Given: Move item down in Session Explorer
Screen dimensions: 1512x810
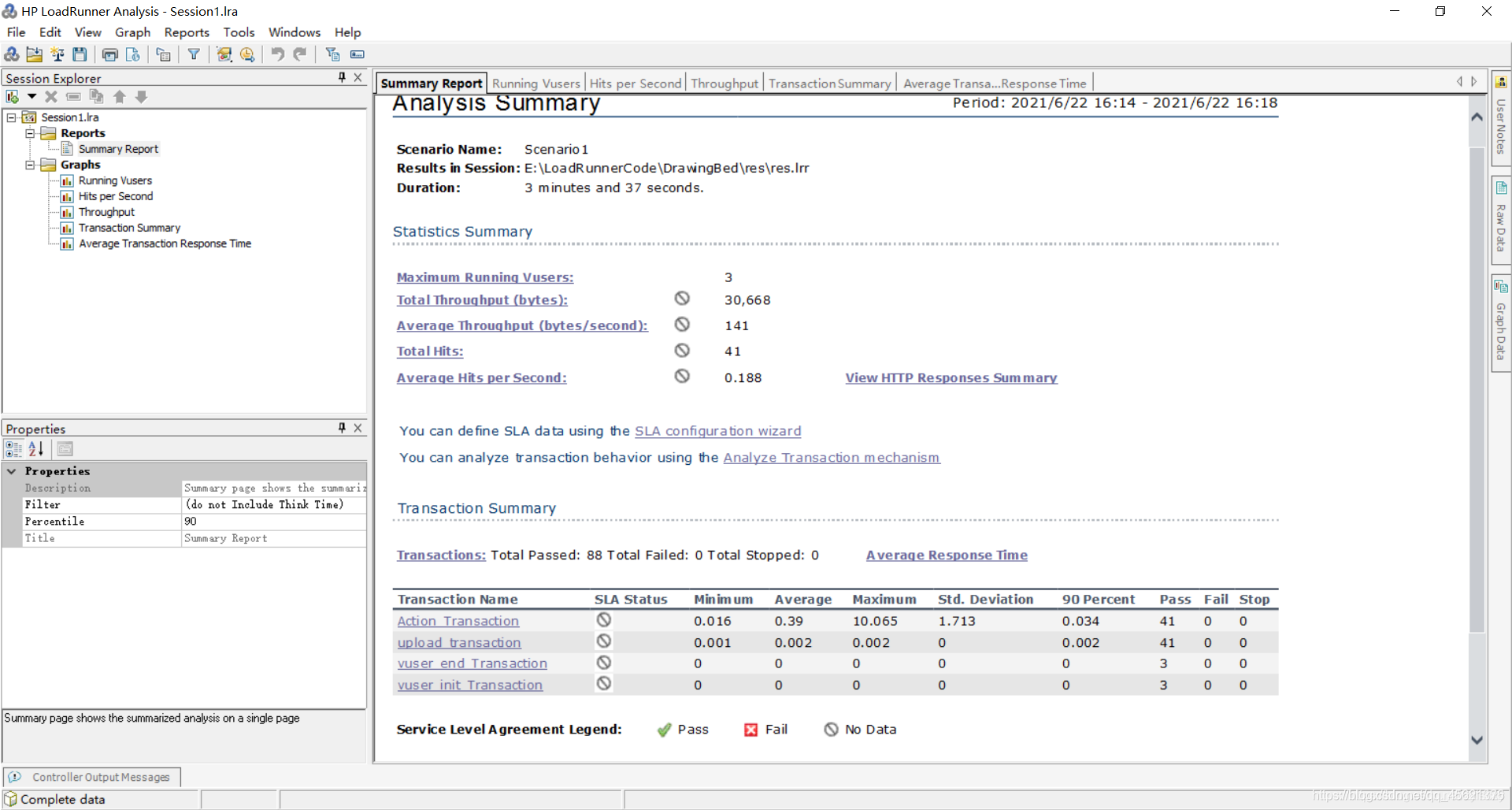Looking at the screenshot, I should click(142, 97).
